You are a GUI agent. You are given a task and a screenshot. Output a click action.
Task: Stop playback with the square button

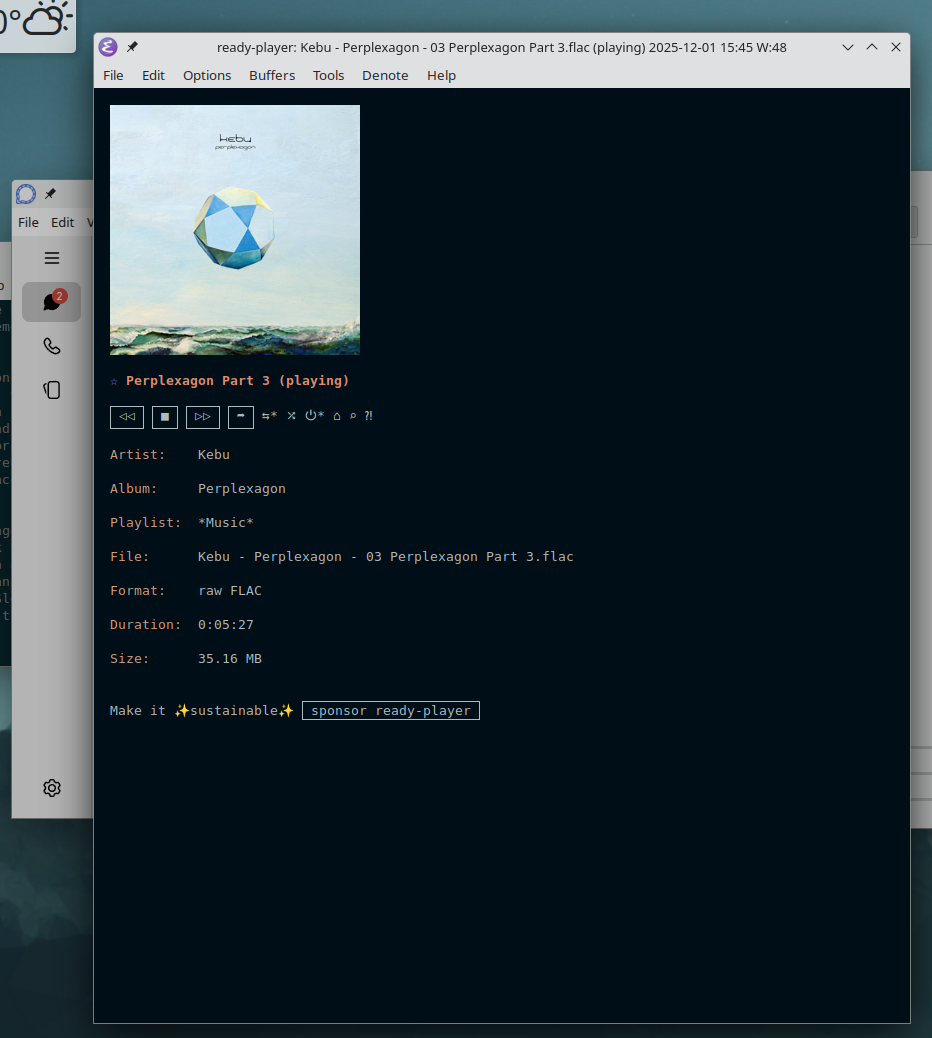coord(165,416)
